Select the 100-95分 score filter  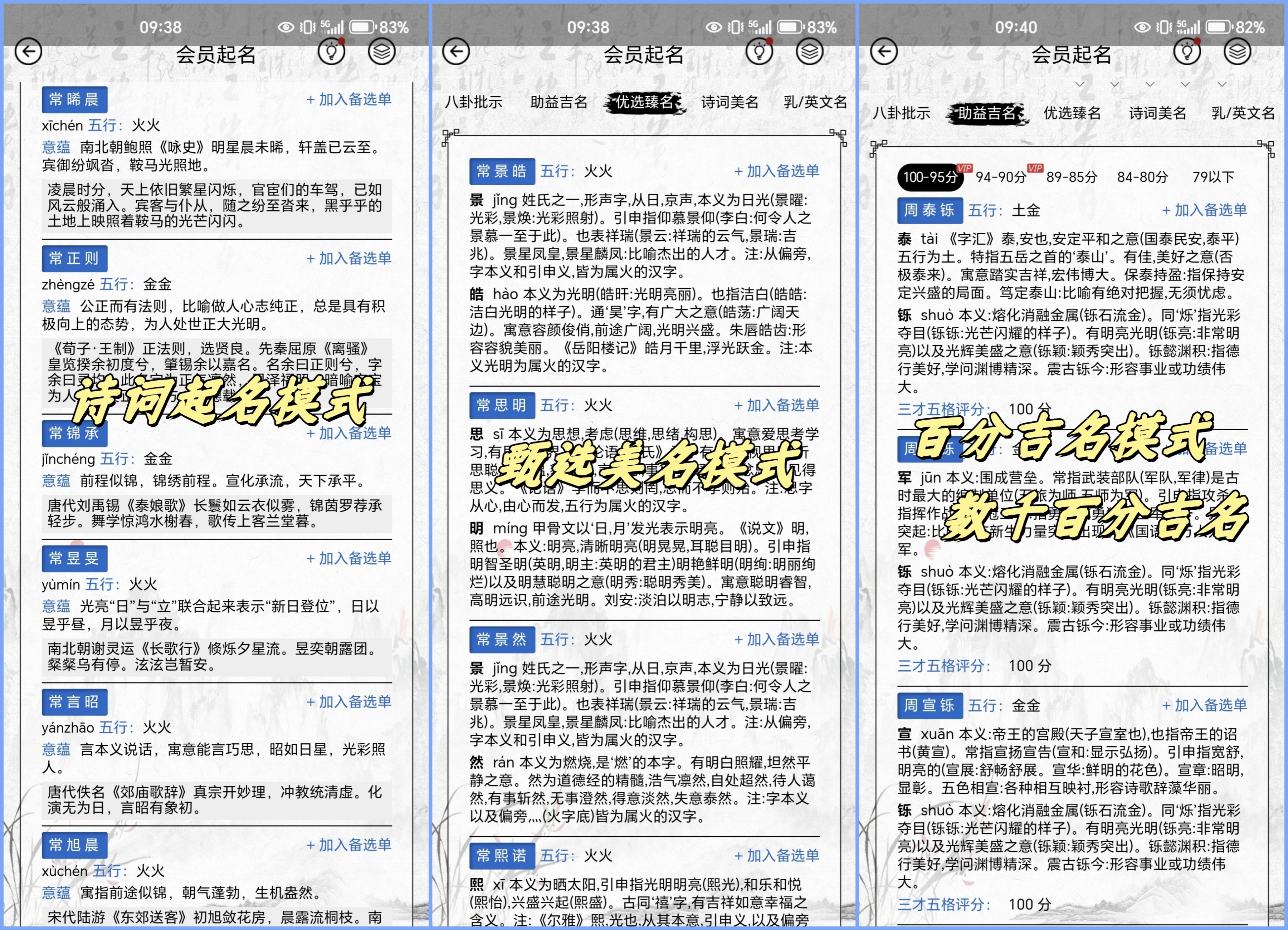coord(930,177)
